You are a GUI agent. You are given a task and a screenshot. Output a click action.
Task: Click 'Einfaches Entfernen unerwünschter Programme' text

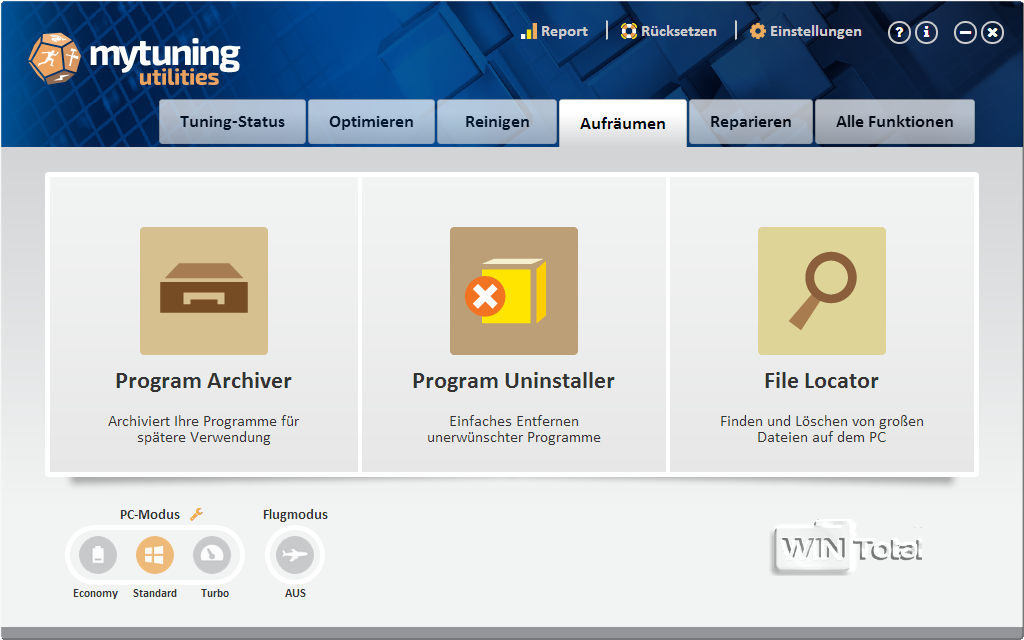tap(514, 429)
